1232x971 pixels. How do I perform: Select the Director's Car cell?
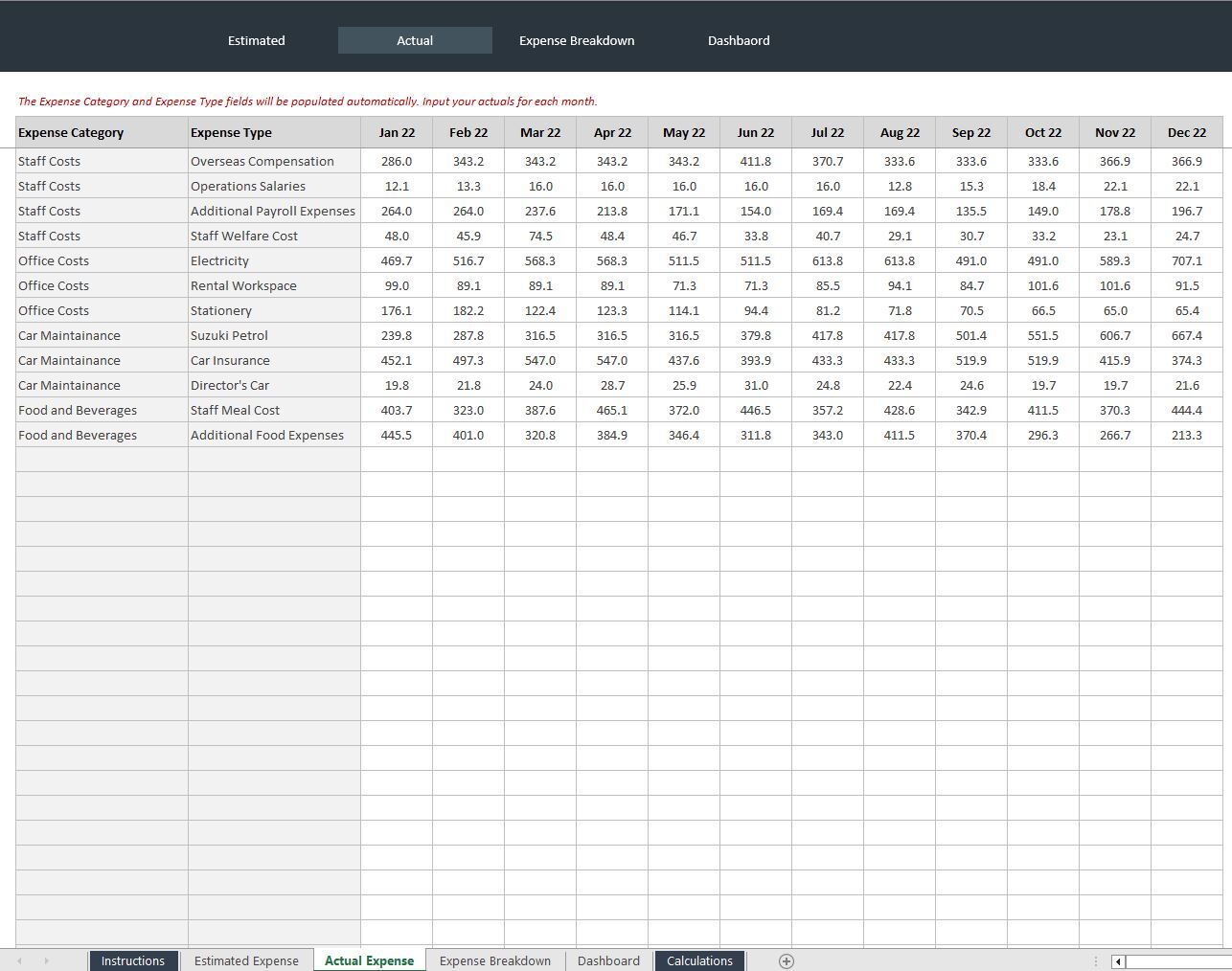coord(274,385)
